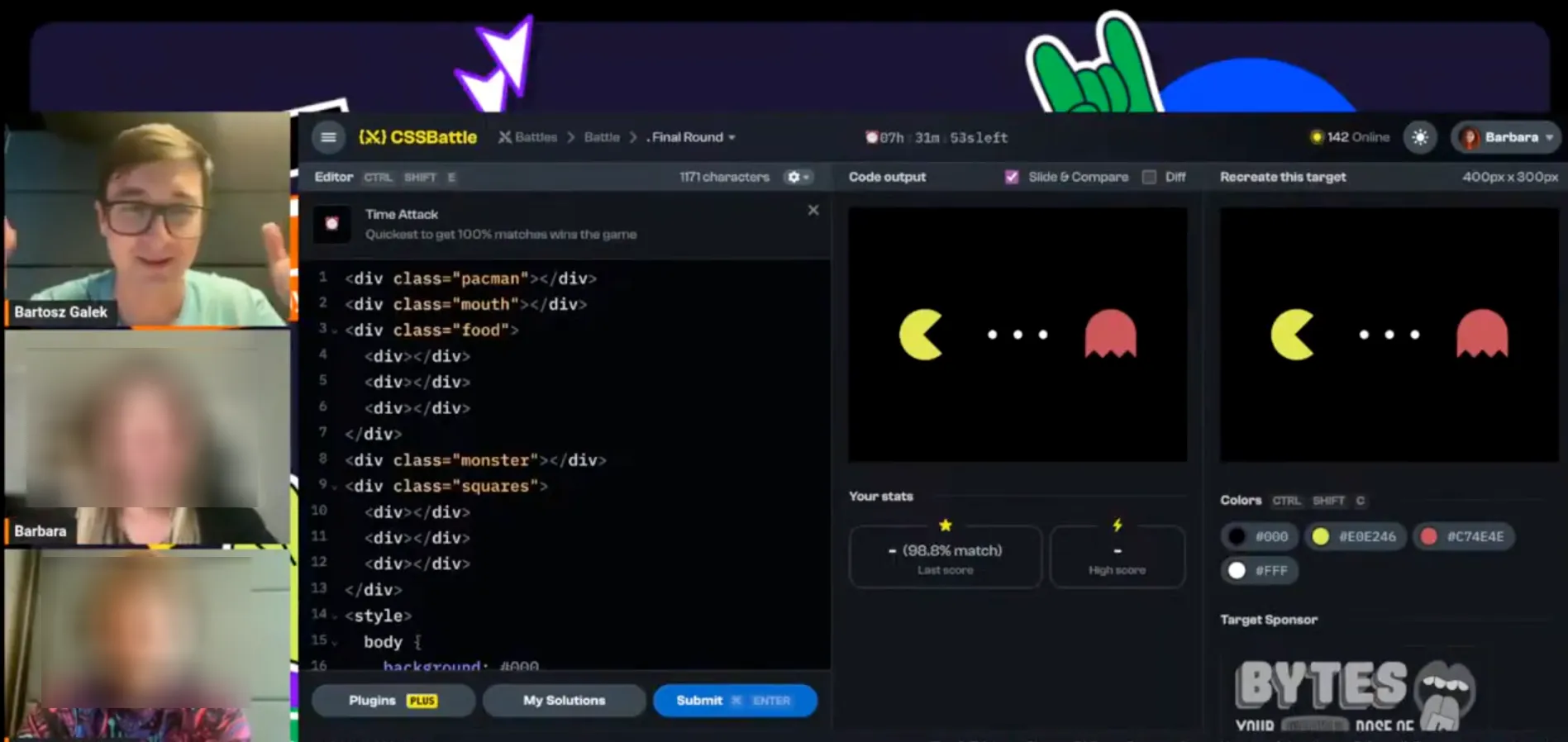Click the 1171 characters counter
Screen dimensions: 1568x742
click(724, 177)
